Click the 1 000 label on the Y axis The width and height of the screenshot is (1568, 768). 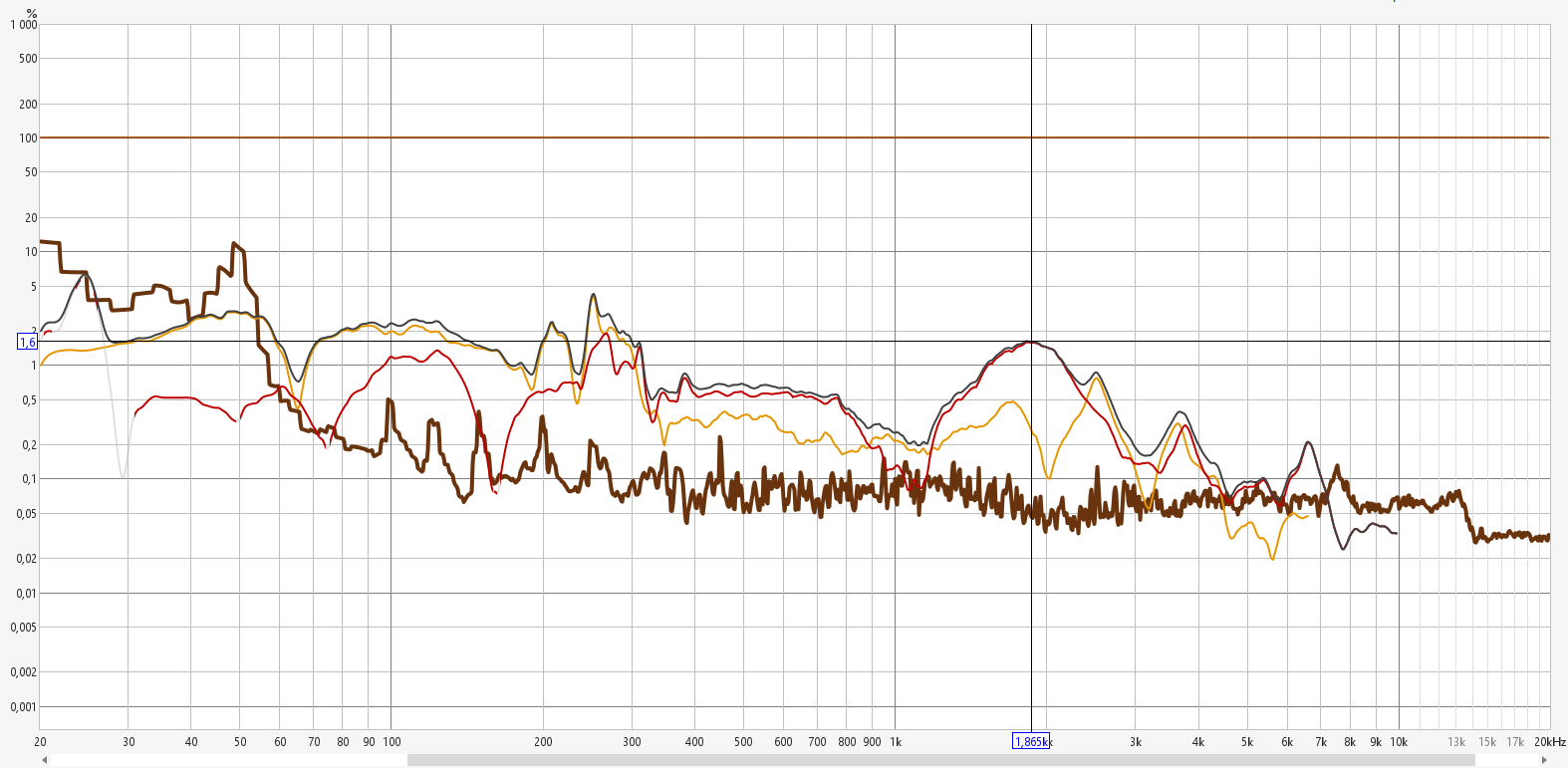tap(24, 25)
